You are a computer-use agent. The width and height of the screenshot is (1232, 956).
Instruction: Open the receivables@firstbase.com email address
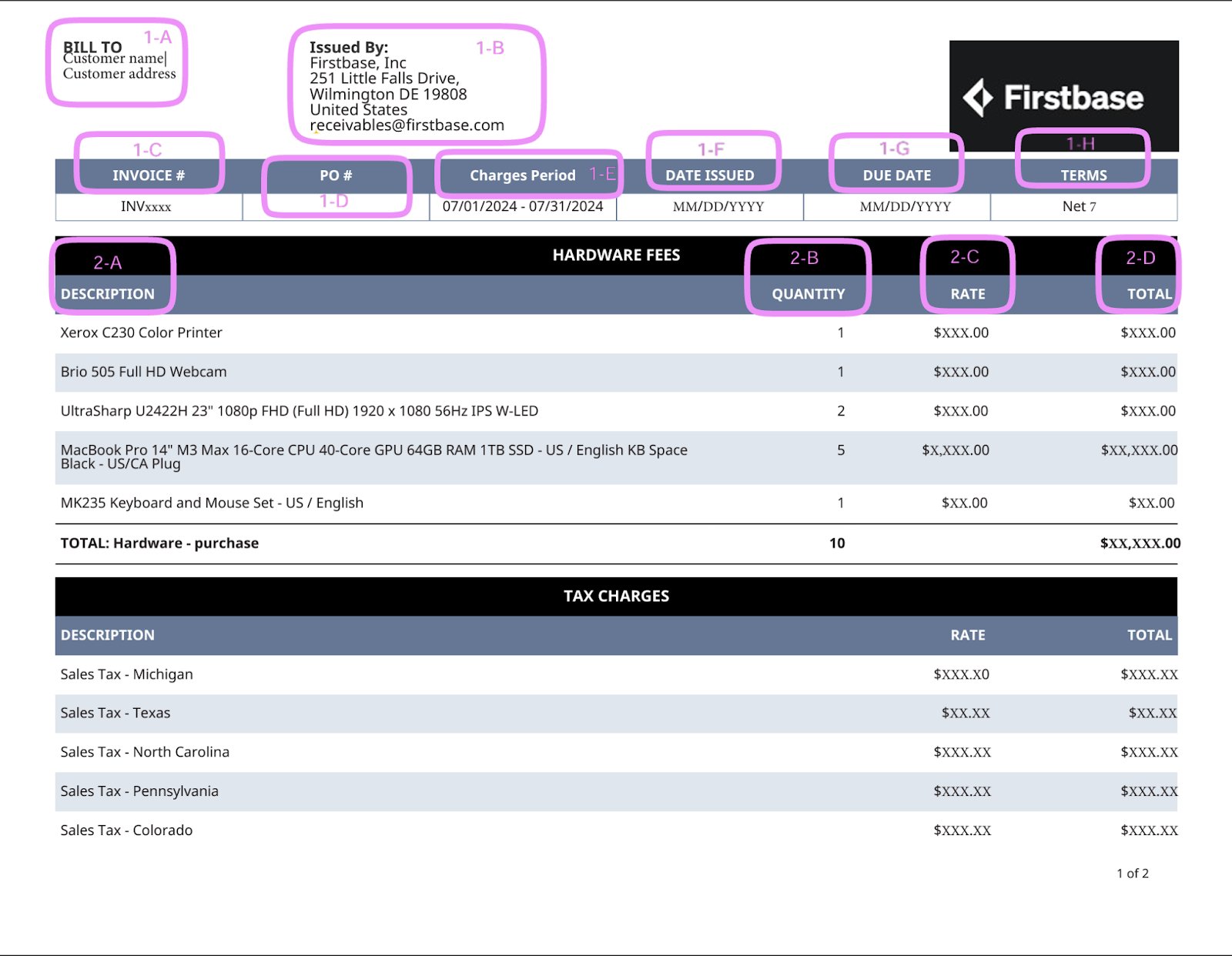click(x=407, y=125)
